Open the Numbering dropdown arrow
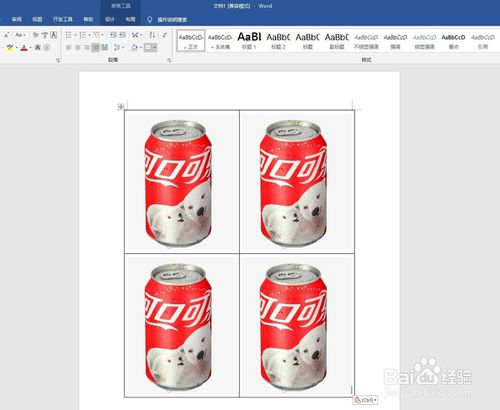This screenshot has height=410, width=500. pos(89,35)
